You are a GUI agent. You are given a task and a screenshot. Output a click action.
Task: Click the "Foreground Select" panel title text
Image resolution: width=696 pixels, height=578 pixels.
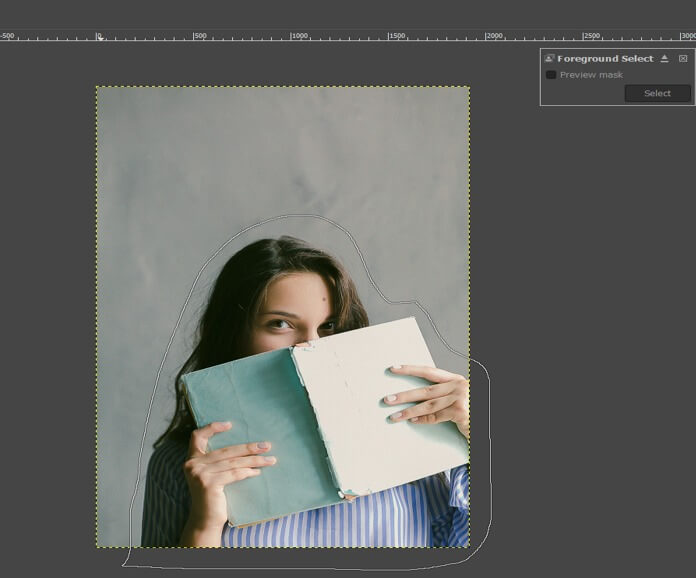pos(605,59)
